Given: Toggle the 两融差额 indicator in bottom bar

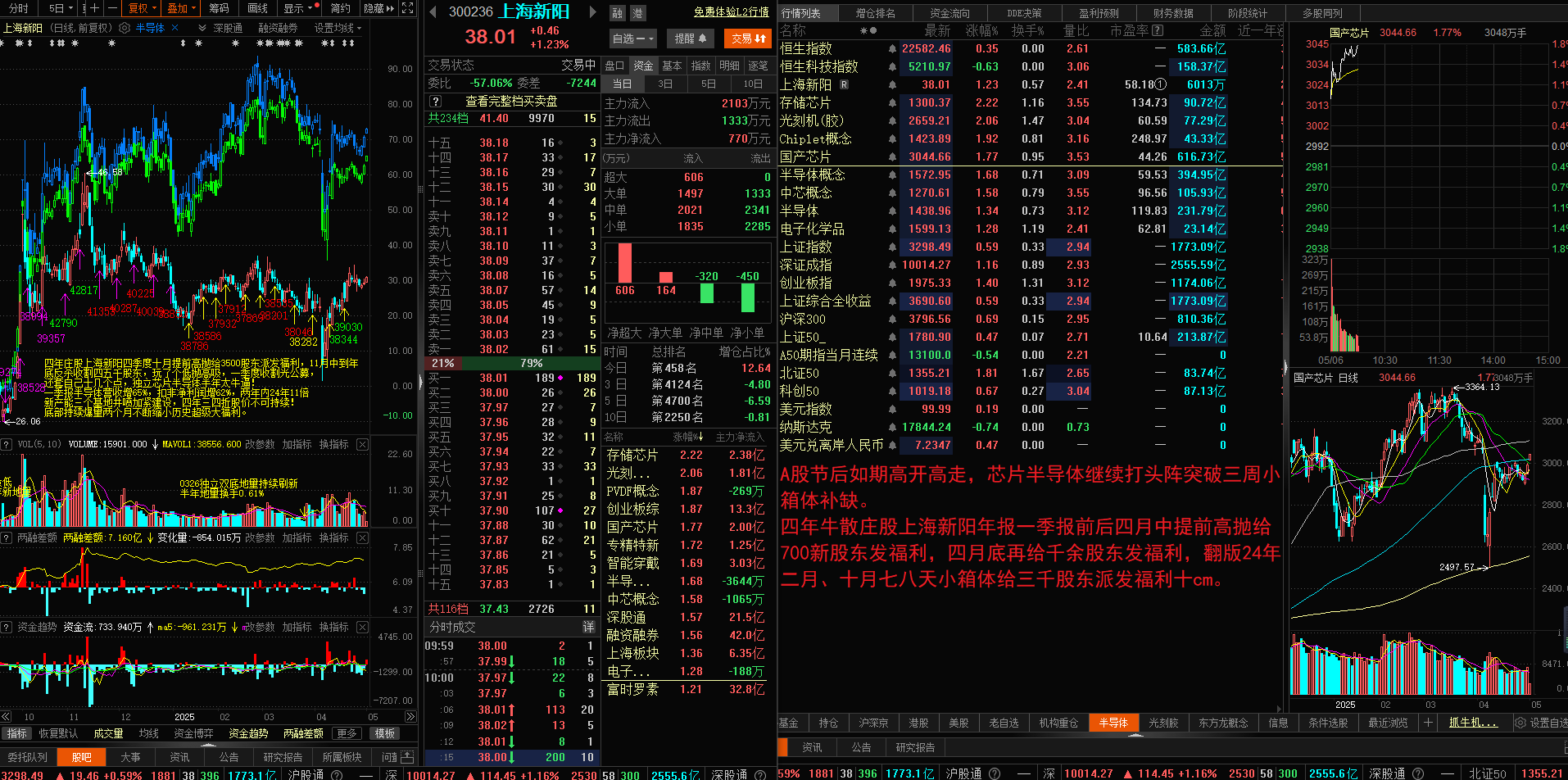Looking at the screenshot, I should click(303, 733).
